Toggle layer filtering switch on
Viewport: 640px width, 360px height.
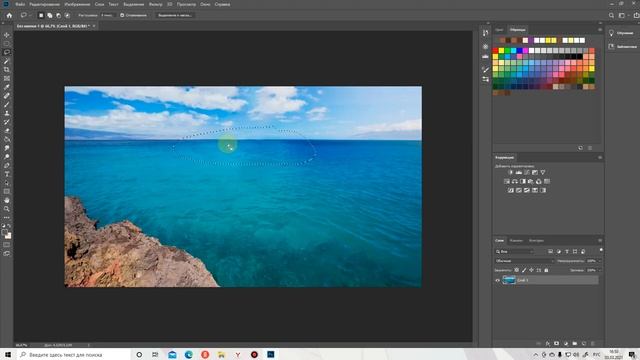click(x=601, y=250)
